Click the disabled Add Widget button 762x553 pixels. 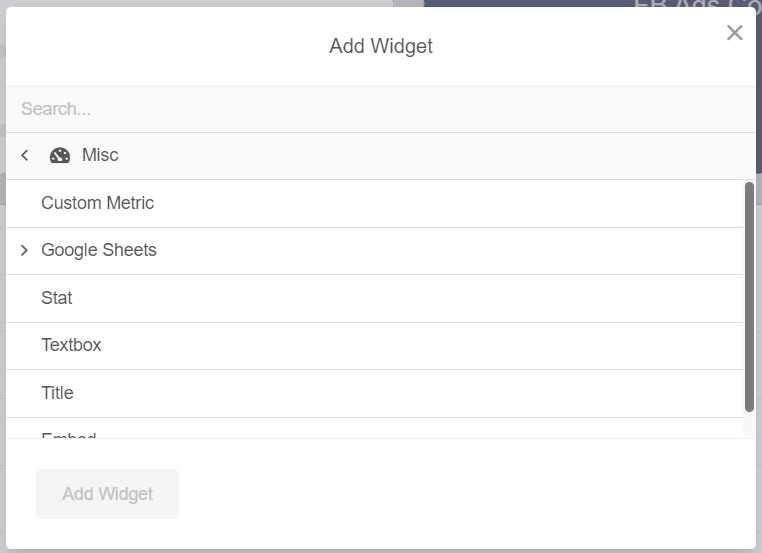tap(107, 494)
